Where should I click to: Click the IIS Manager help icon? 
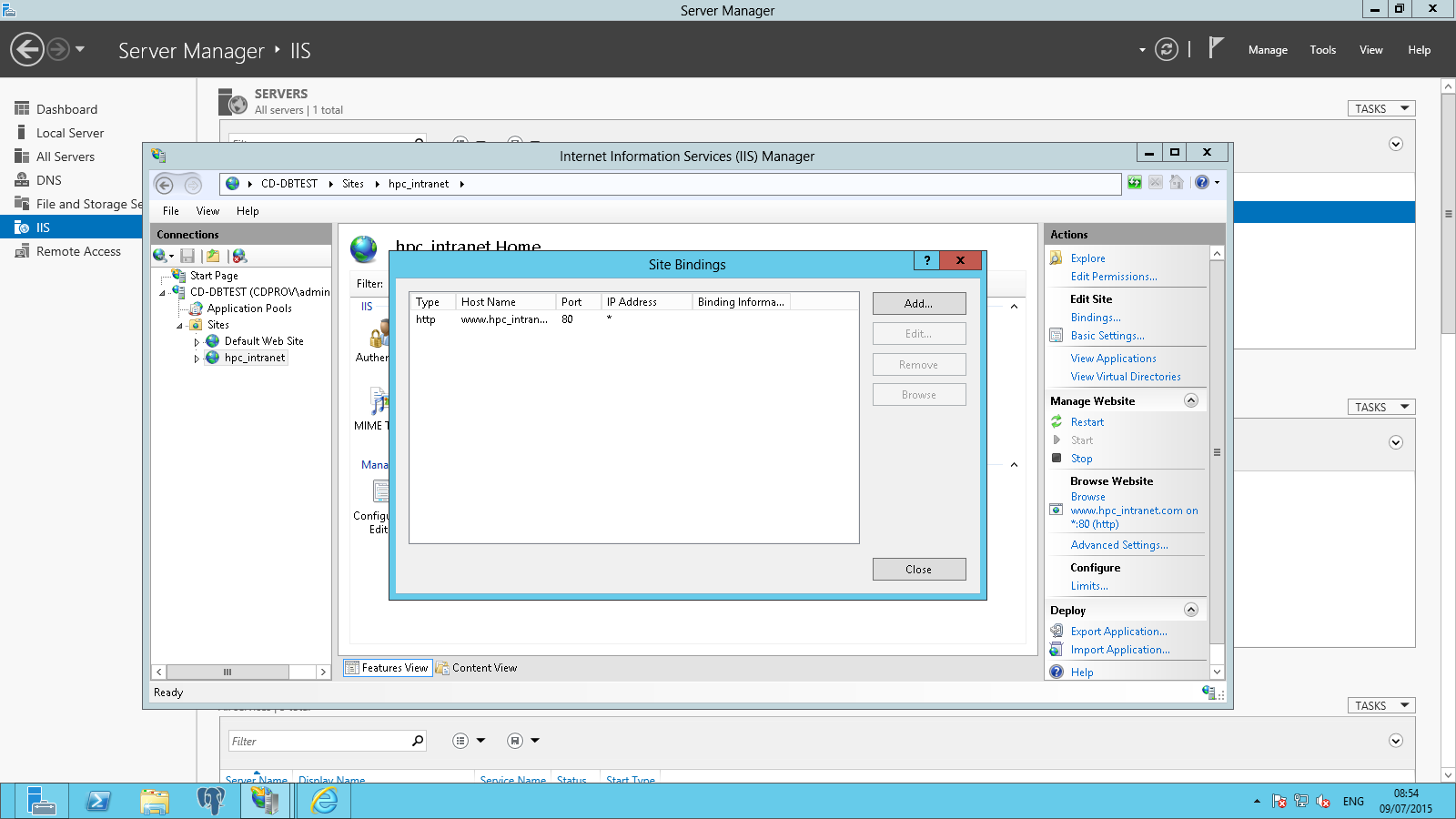1202,183
